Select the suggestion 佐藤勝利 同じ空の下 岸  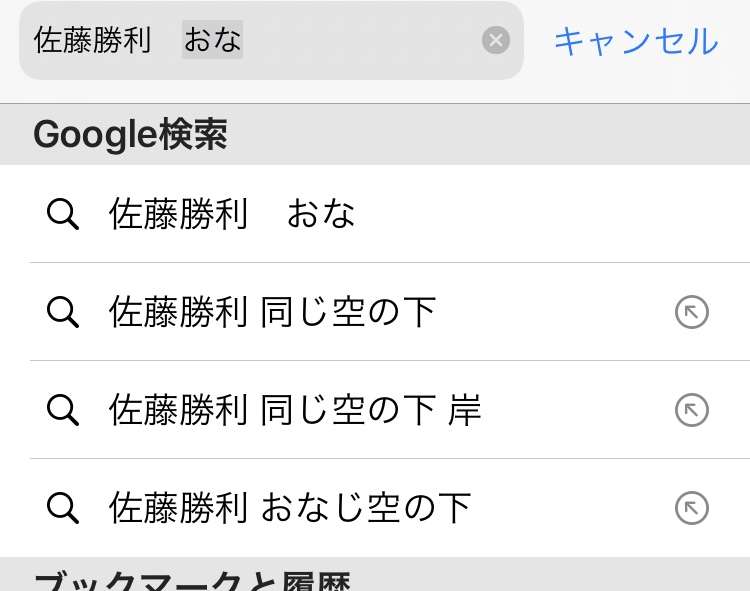click(375, 410)
